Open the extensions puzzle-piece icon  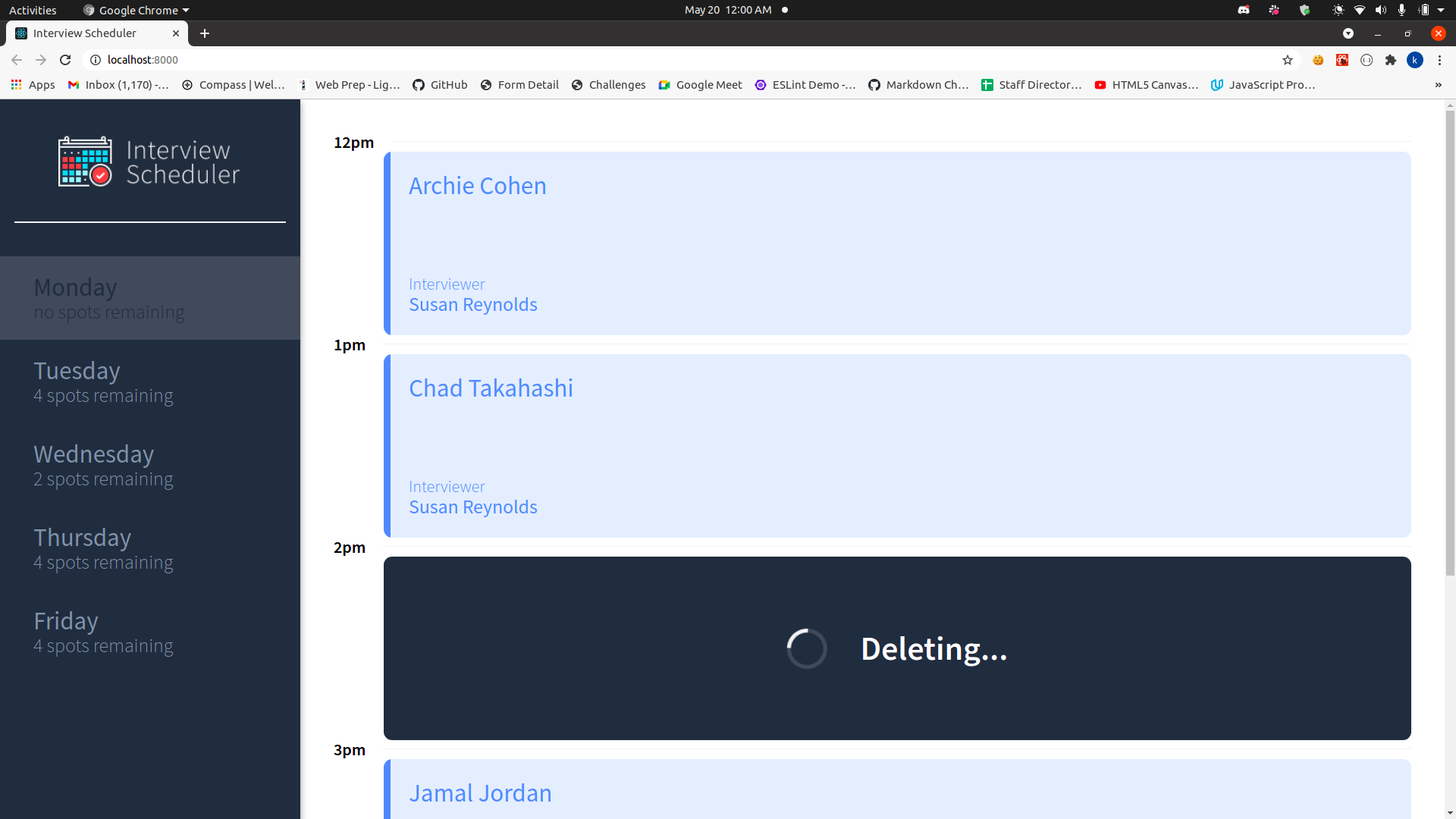(x=1392, y=60)
